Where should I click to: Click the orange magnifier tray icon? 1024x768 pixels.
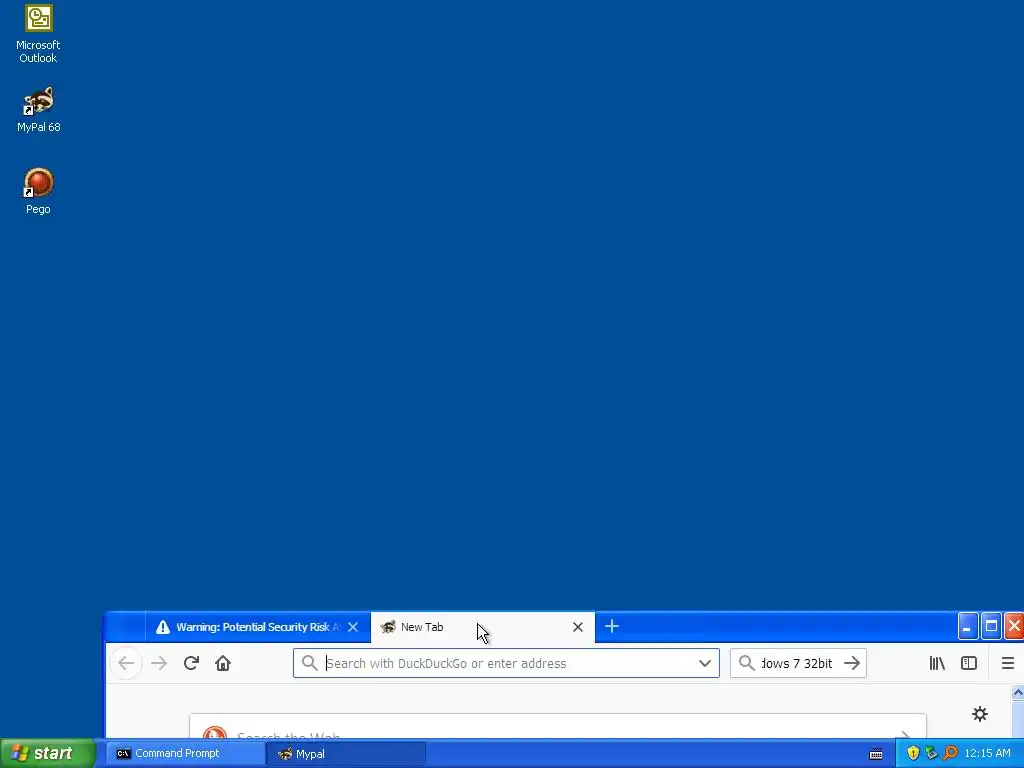coord(950,754)
